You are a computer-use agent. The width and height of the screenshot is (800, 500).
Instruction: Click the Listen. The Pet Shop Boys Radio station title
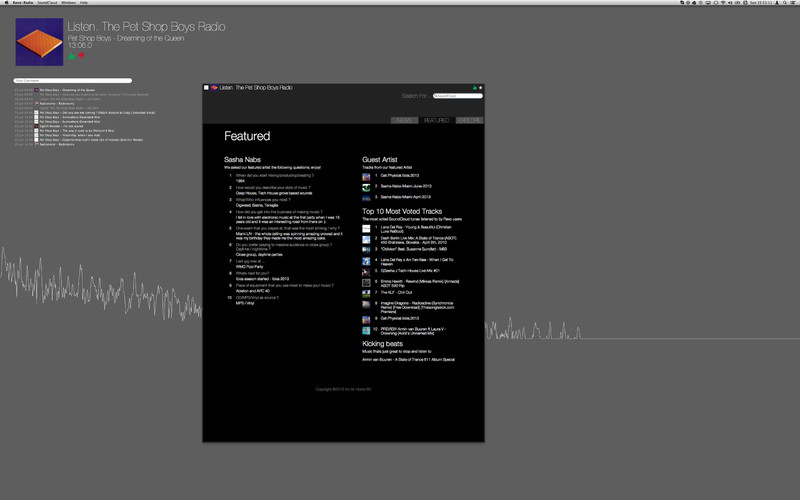(x=146, y=27)
